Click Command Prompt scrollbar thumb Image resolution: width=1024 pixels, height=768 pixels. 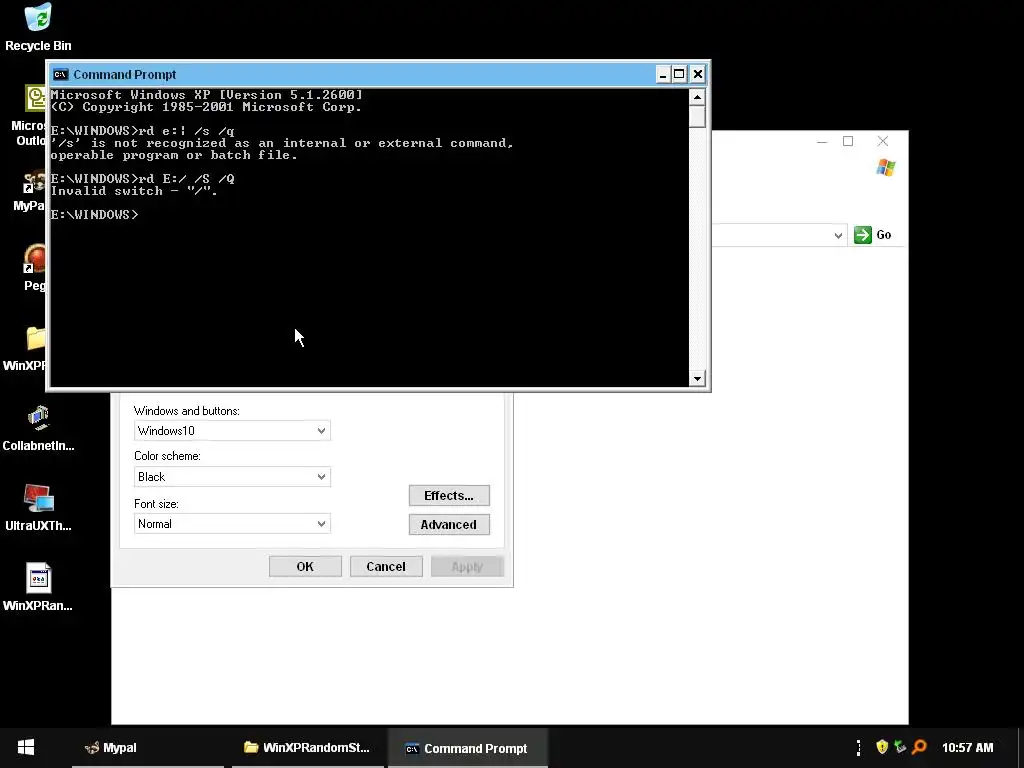[697, 116]
